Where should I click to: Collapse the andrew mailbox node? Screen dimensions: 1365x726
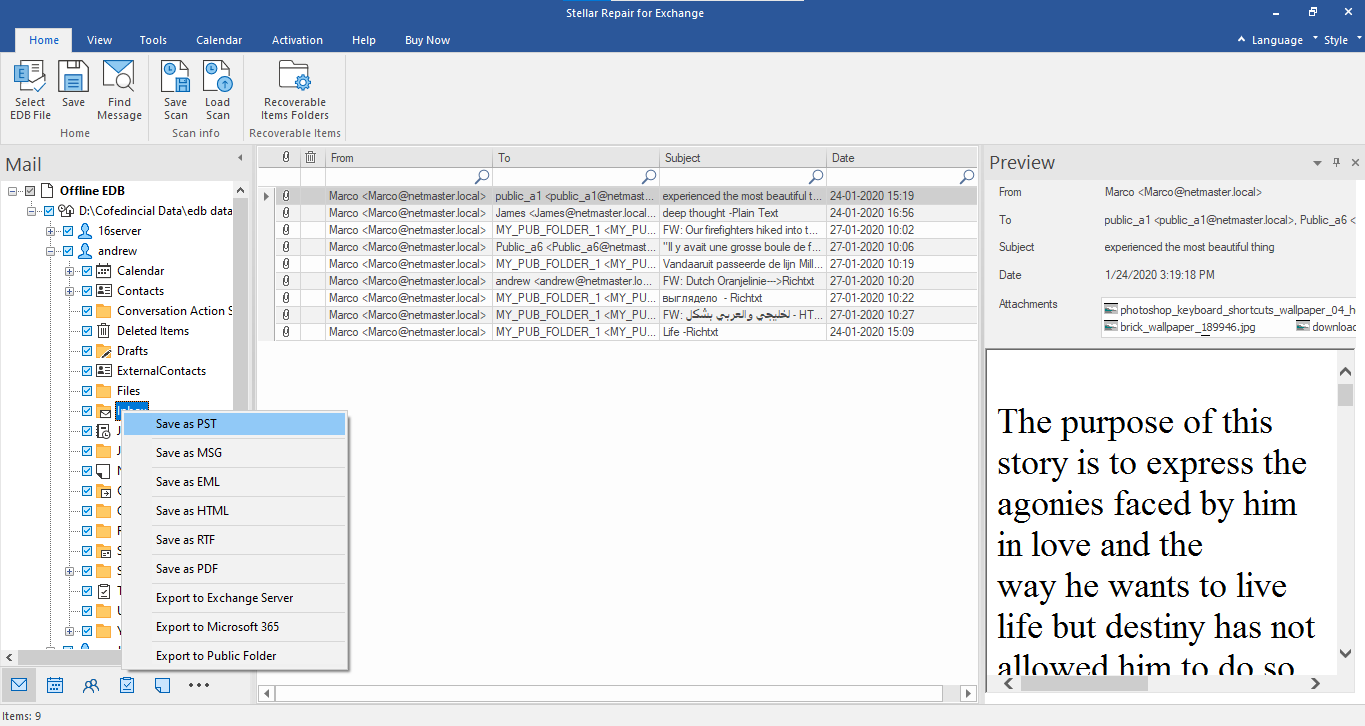pos(51,251)
